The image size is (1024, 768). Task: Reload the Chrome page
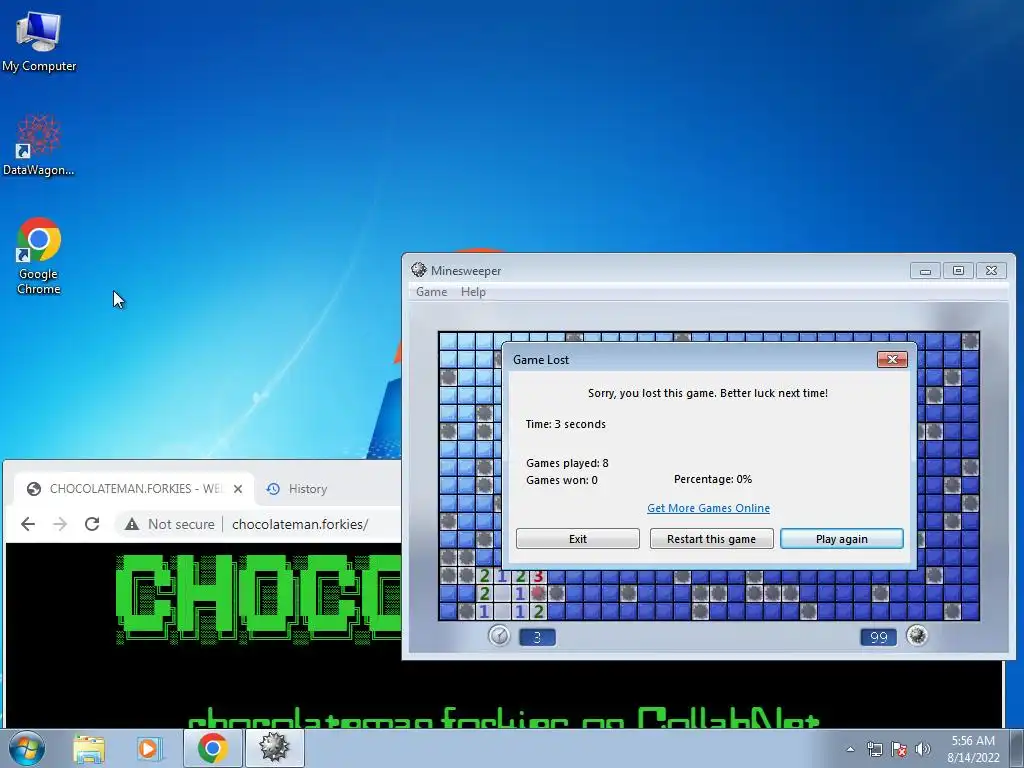coord(92,524)
